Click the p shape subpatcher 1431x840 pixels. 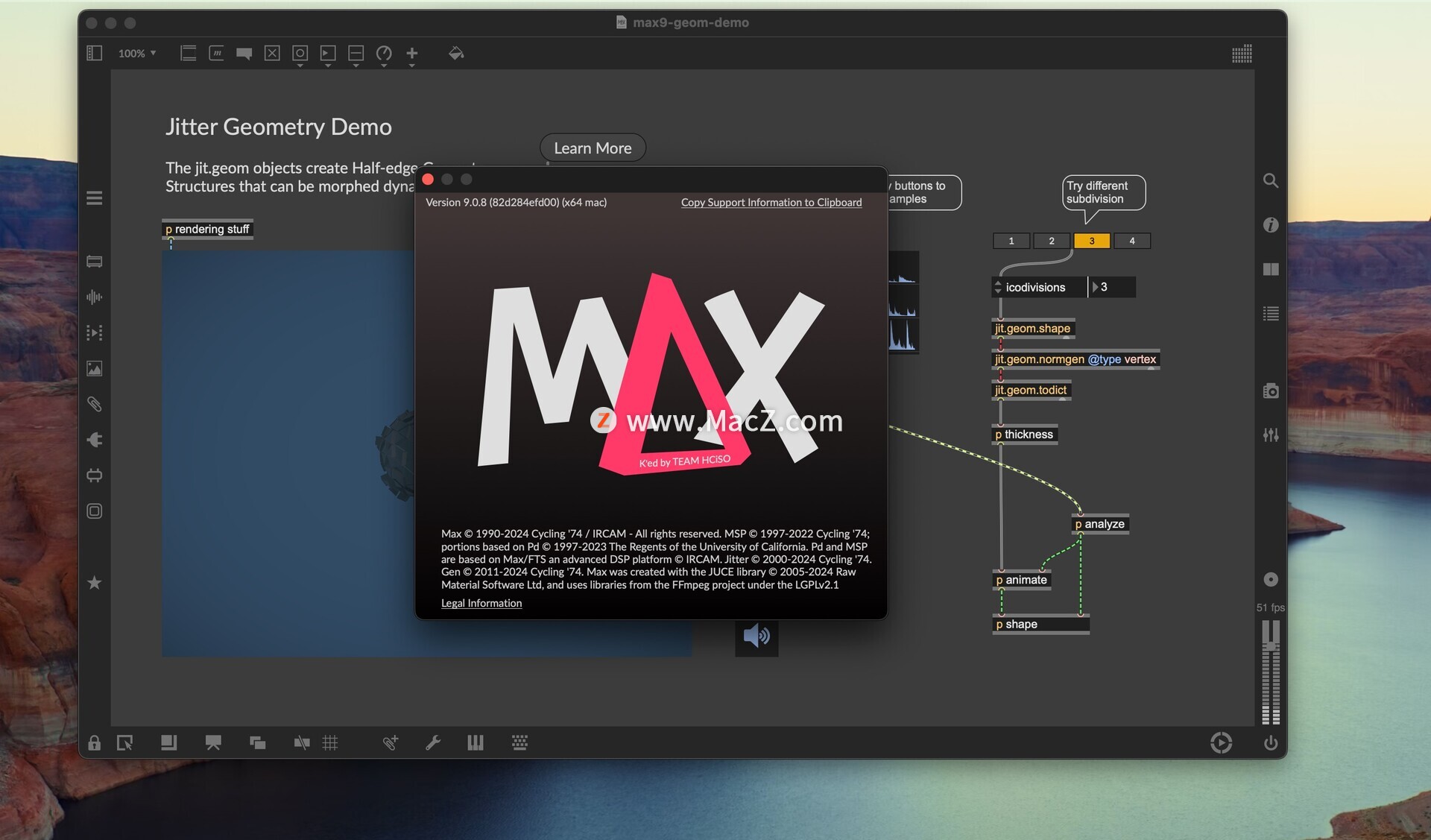pos(1041,625)
